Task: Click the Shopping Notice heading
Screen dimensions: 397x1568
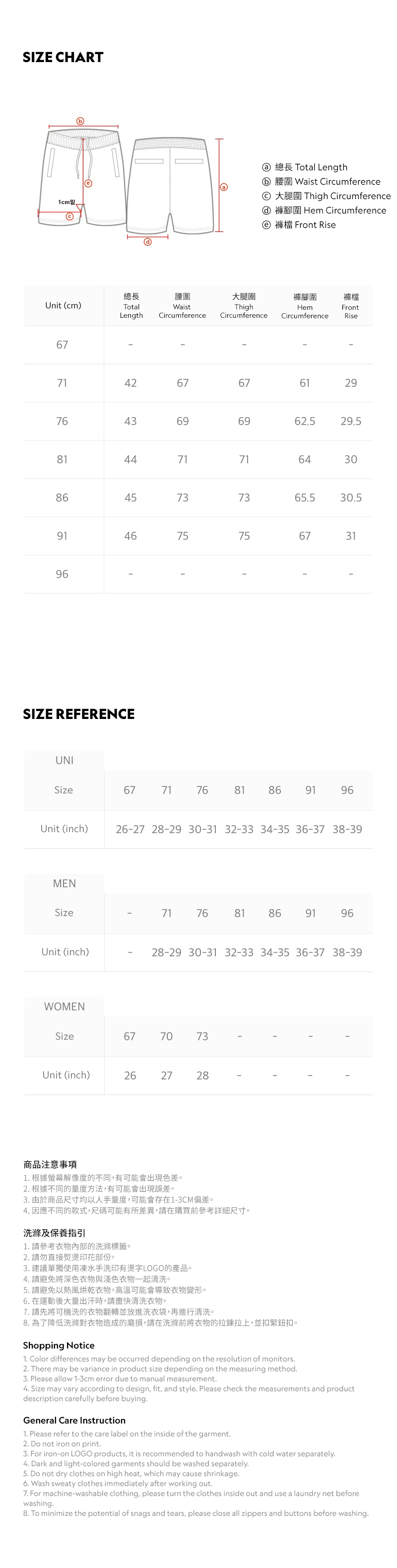Action: coord(59,1345)
